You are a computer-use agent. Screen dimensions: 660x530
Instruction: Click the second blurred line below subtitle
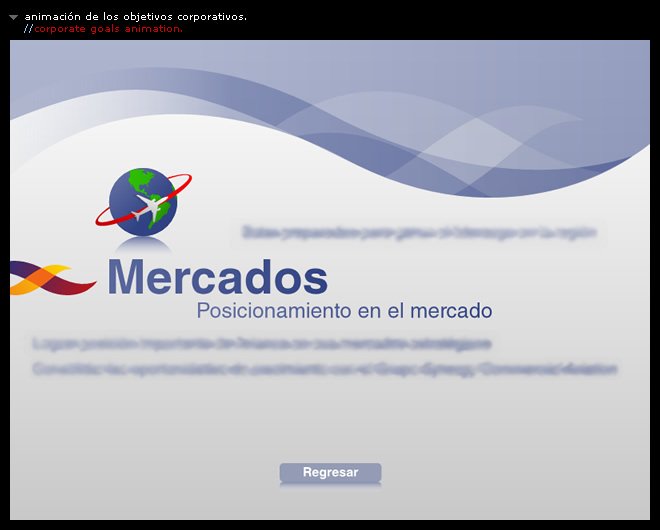pos(324,369)
